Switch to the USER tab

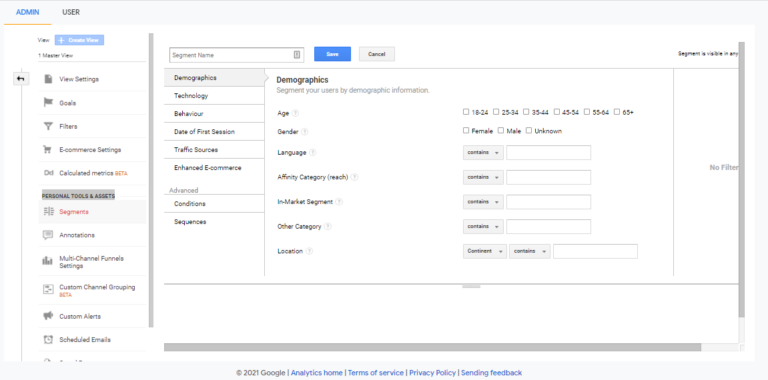[x=71, y=12]
